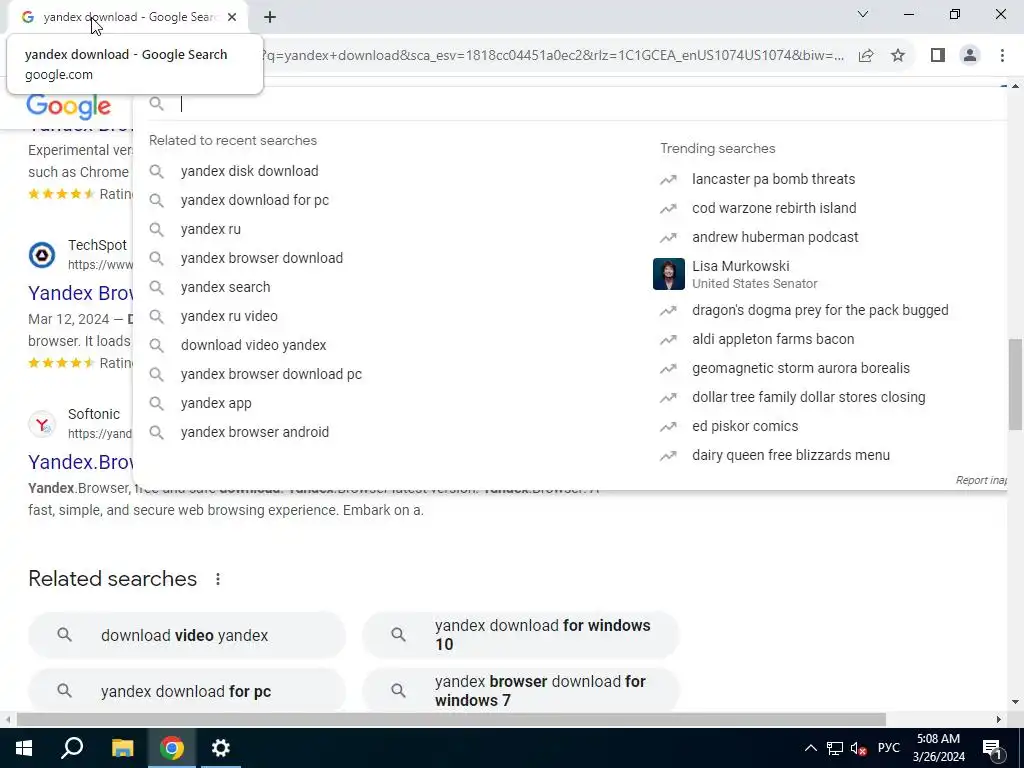Click related chip yandex download for windows 10
The width and height of the screenshot is (1024, 768).
[x=520, y=635]
